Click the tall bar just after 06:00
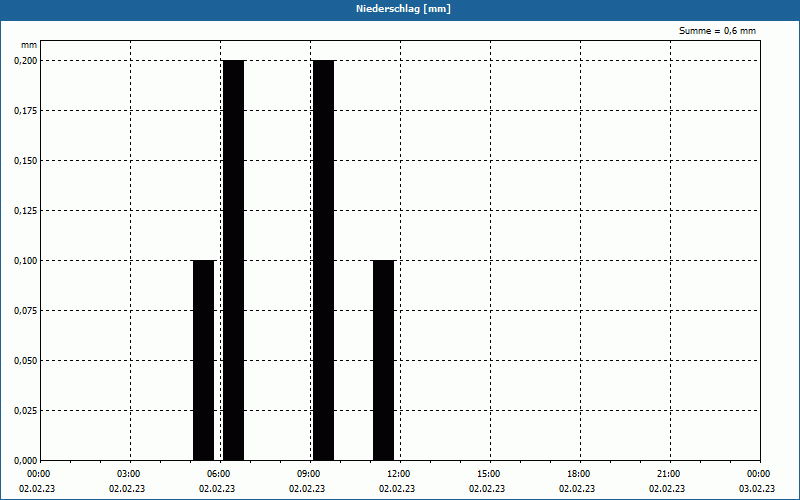 tap(234, 260)
